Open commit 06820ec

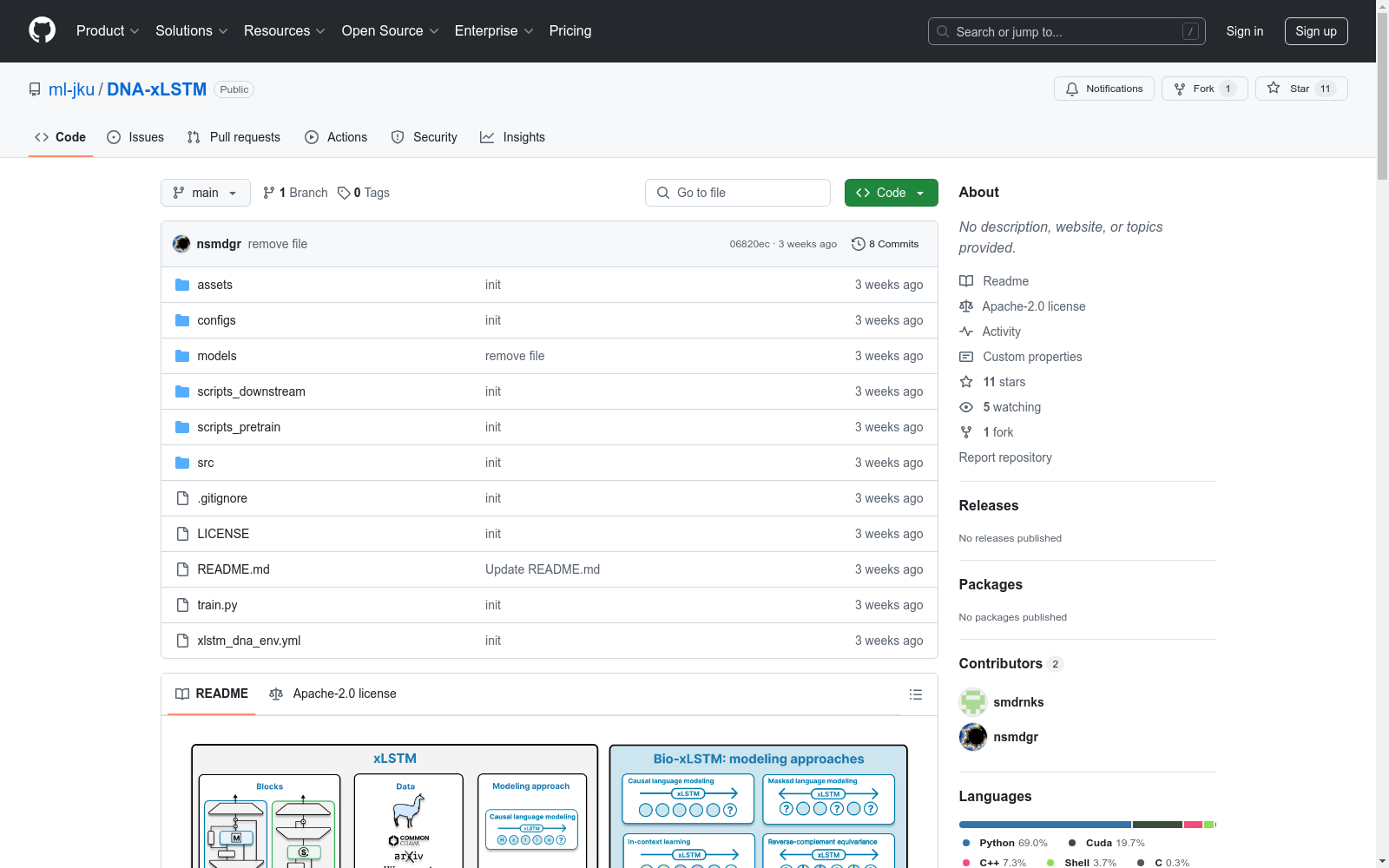pos(749,244)
